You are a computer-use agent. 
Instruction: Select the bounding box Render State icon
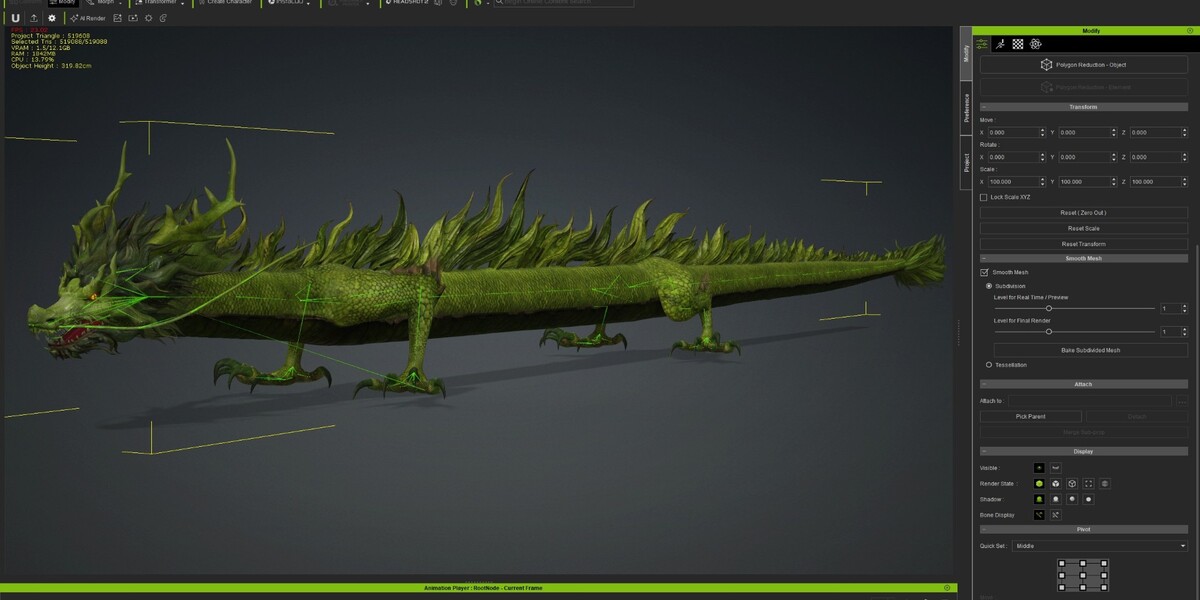tap(1088, 483)
